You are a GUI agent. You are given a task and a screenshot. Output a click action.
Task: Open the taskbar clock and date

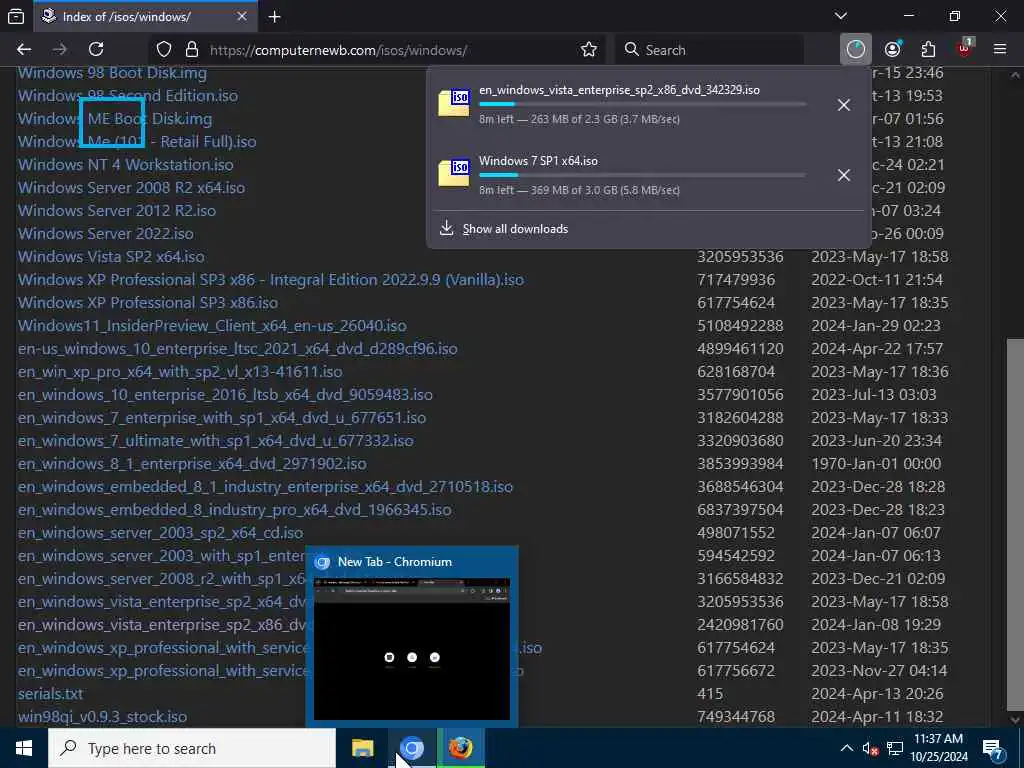click(x=939, y=748)
